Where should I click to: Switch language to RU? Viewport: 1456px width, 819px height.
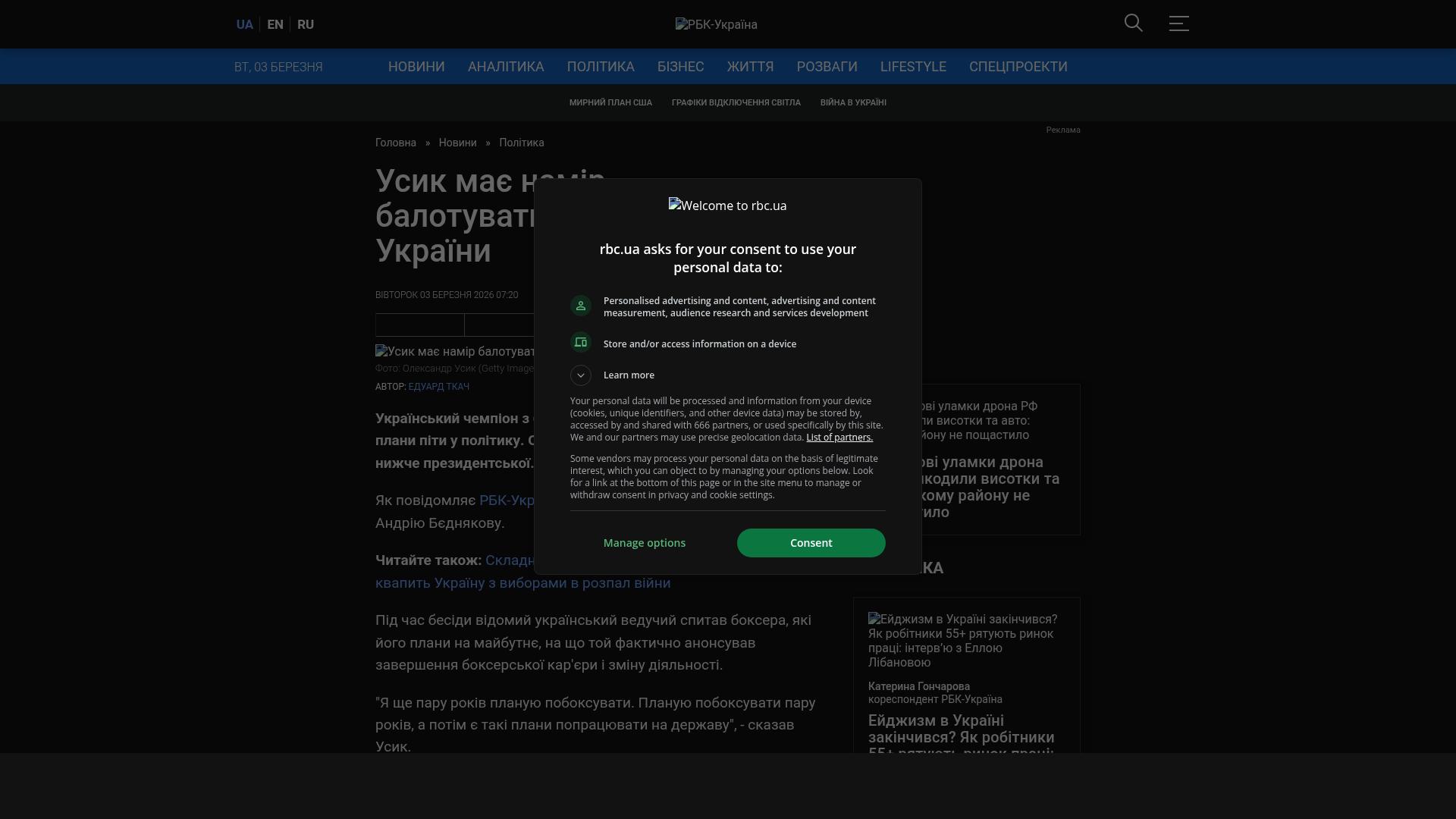(x=306, y=24)
